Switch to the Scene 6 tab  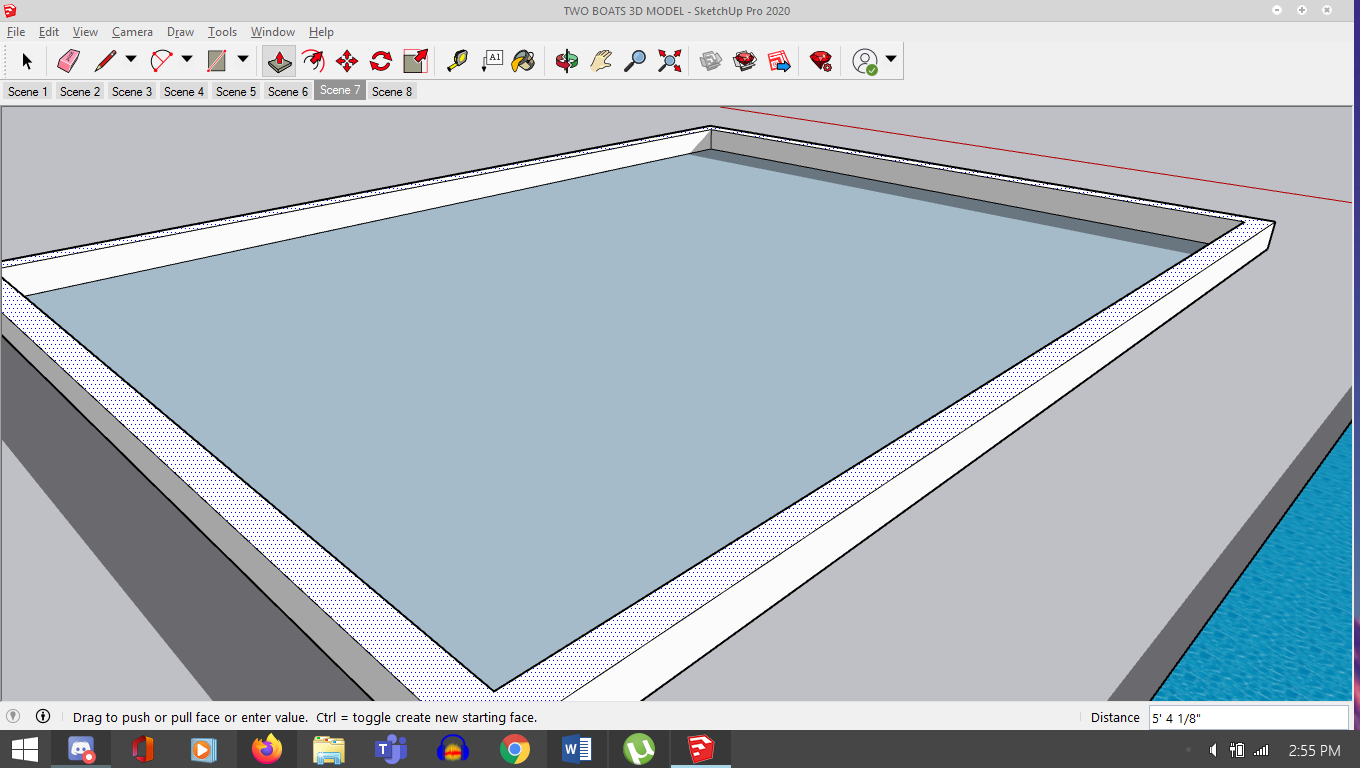[x=288, y=91]
